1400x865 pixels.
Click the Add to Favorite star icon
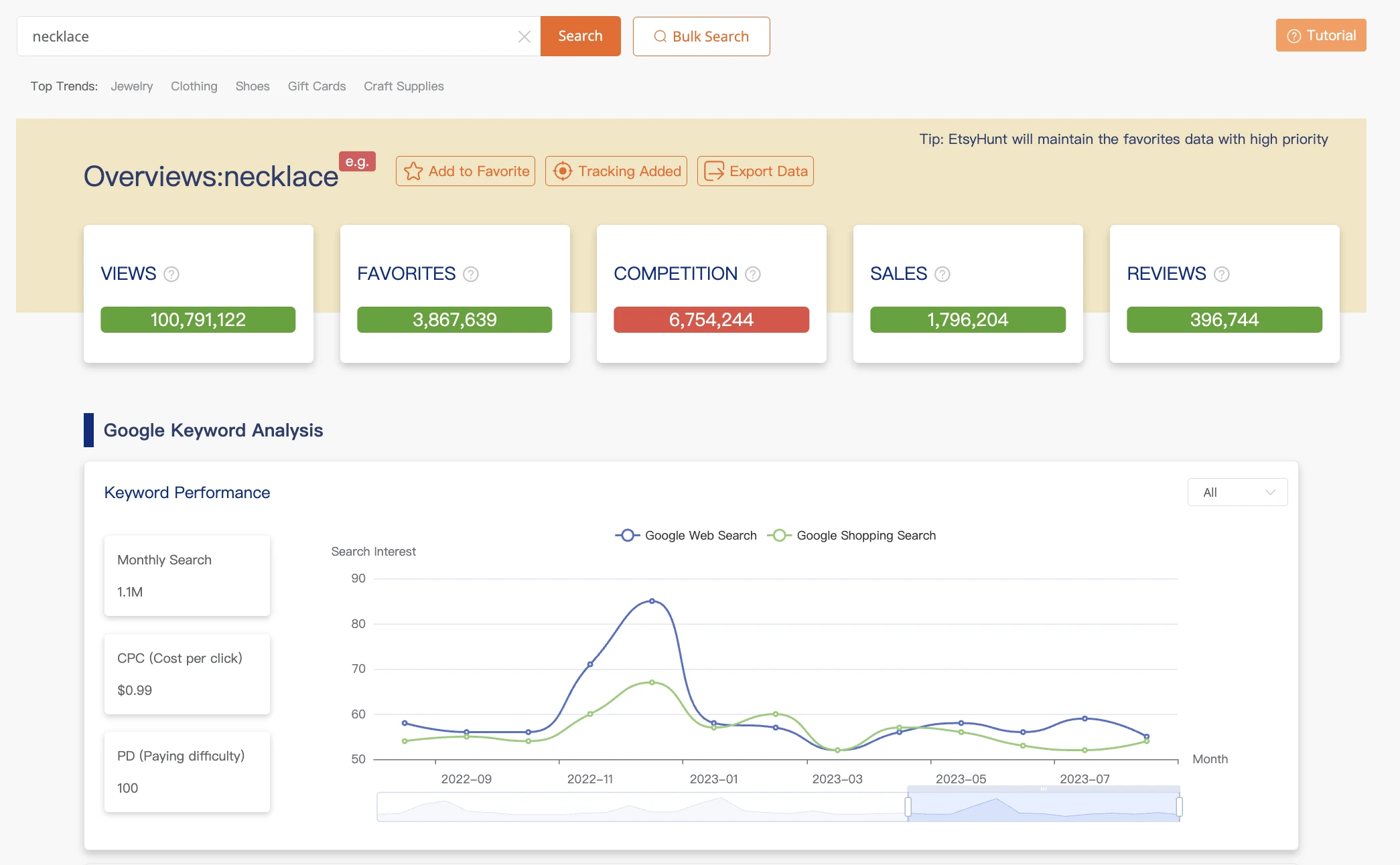(x=413, y=171)
